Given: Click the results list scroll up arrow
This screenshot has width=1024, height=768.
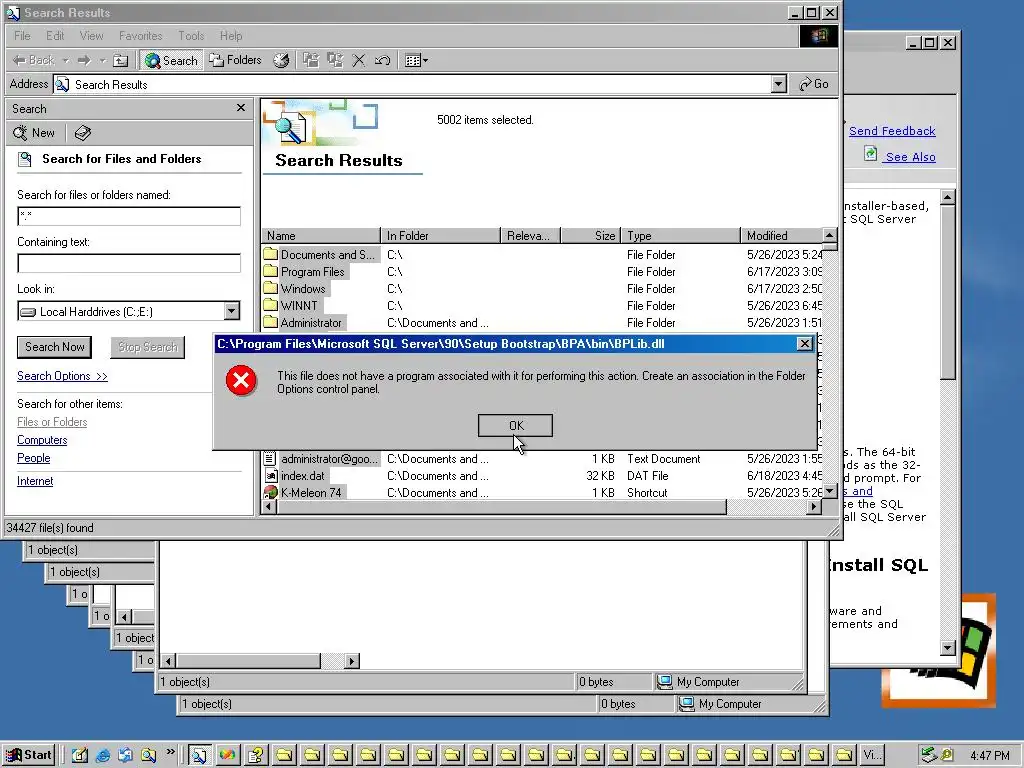Looking at the screenshot, I should 829,235.
